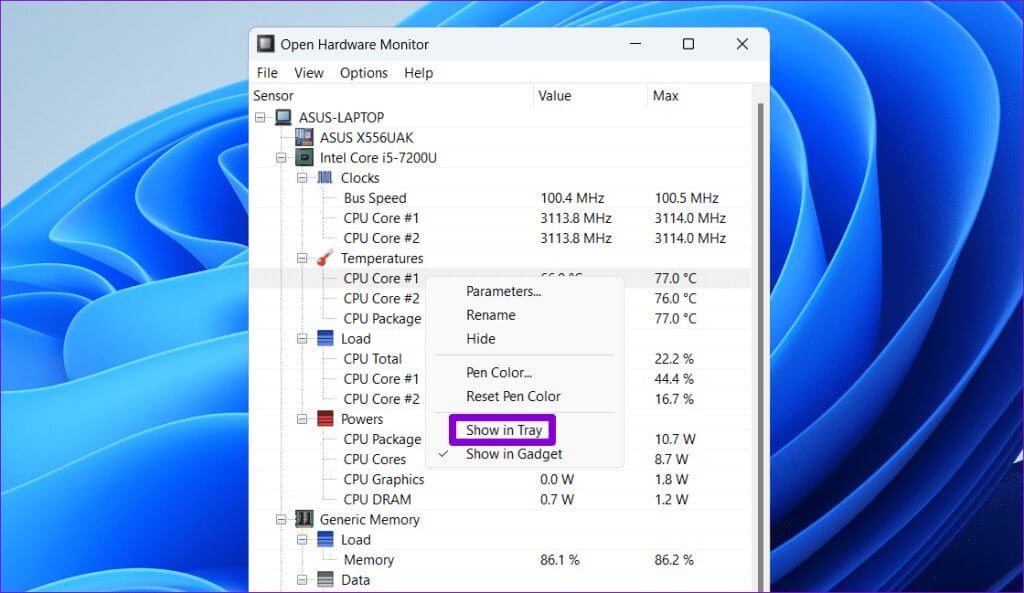This screenshot has width=1024, height=593.
Task: Click the 10.7 W CPU Package max value
Action: pyautogui.click(x=675, y=439)
